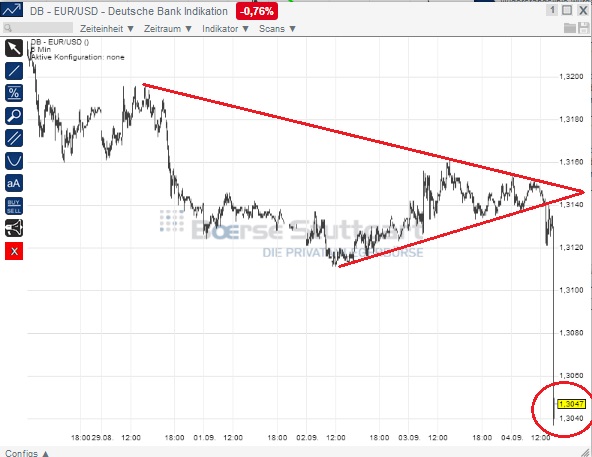Click the 1,3100 price axis label
The image size is (592, 457).
pos(571,290)
